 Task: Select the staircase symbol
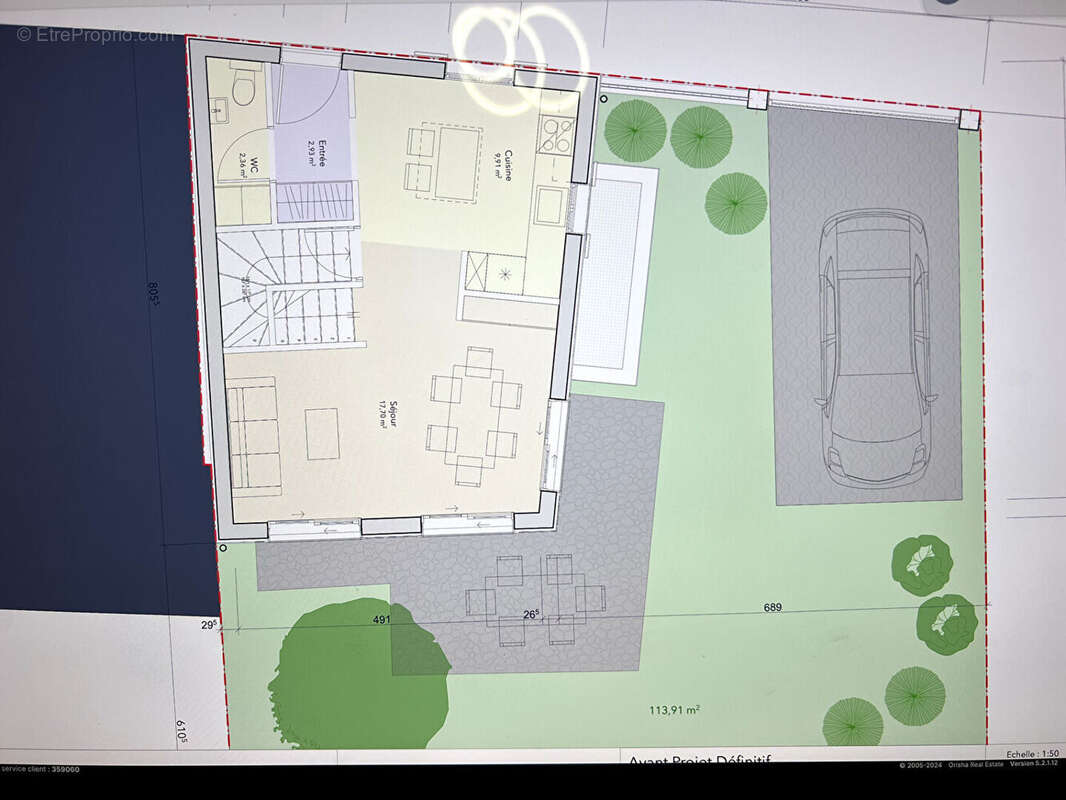click(288, 287)
